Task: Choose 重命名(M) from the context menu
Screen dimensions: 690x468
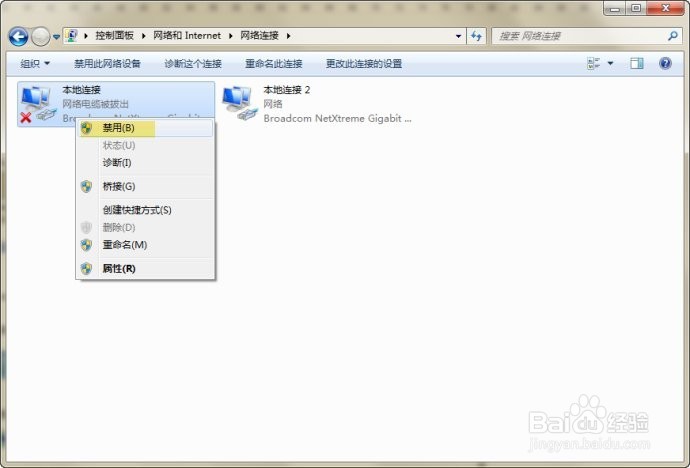Action: pyautogui.click(x=146, y=245)
